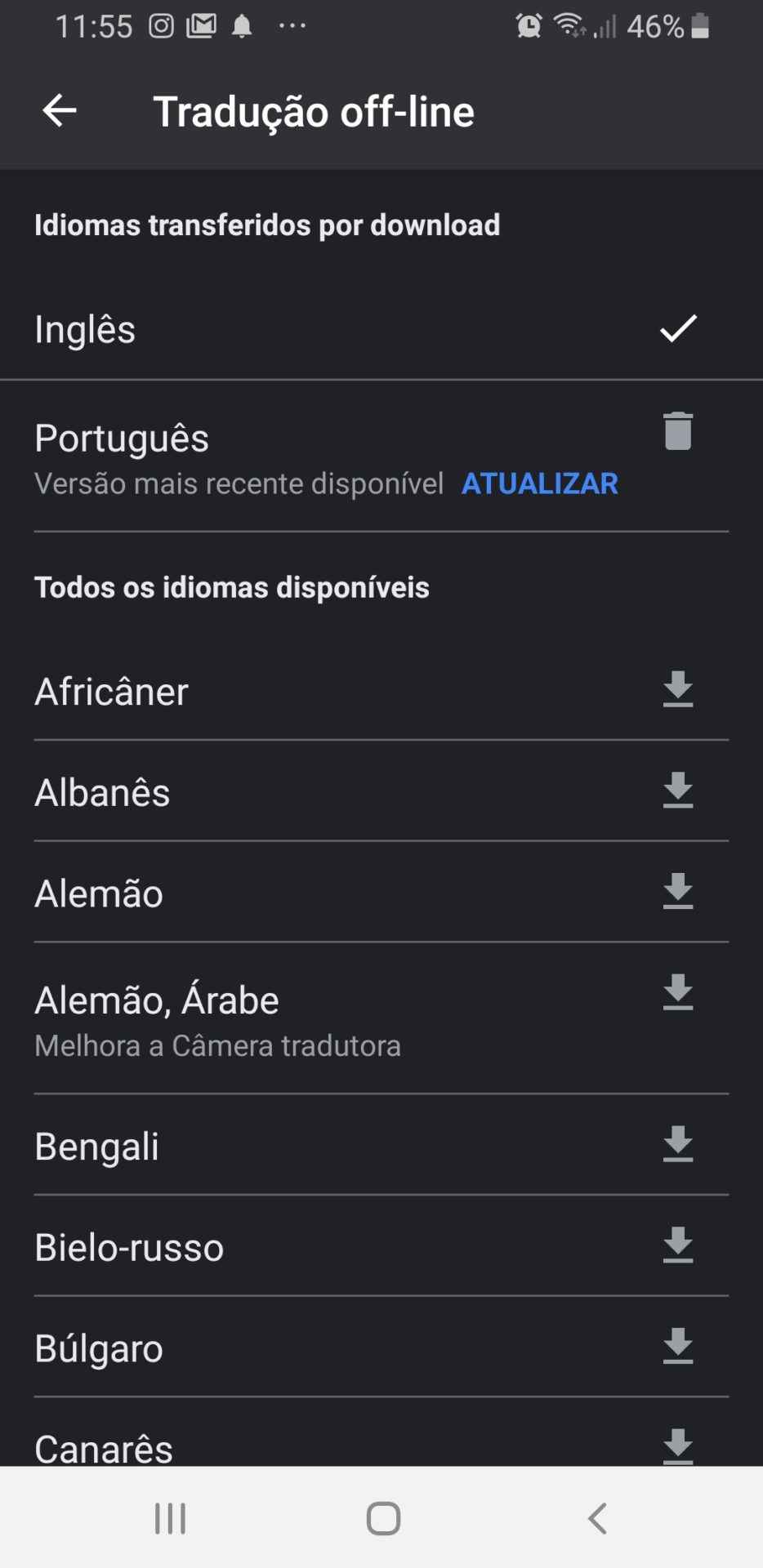The image size is (763, 1568).
Task: Tap the alarm icon in status bar
Action: [529, 26]
